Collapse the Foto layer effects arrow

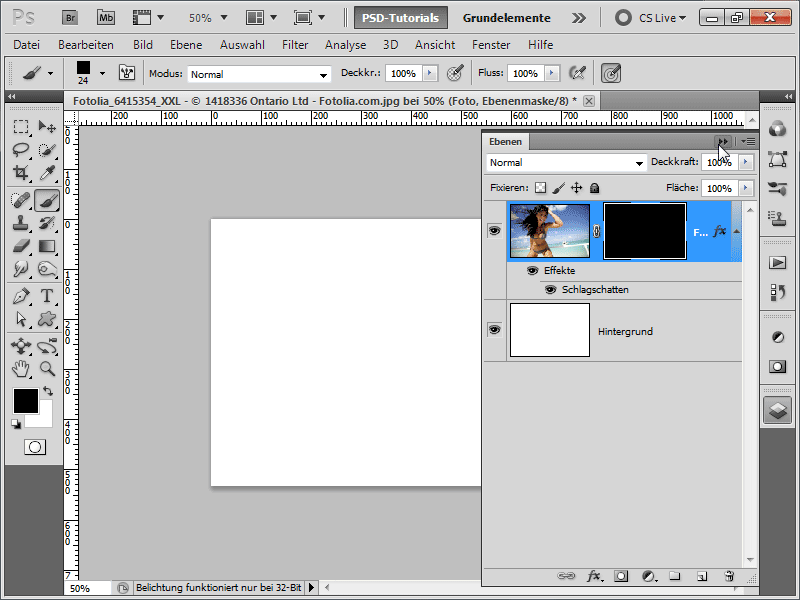coord(737,232)
